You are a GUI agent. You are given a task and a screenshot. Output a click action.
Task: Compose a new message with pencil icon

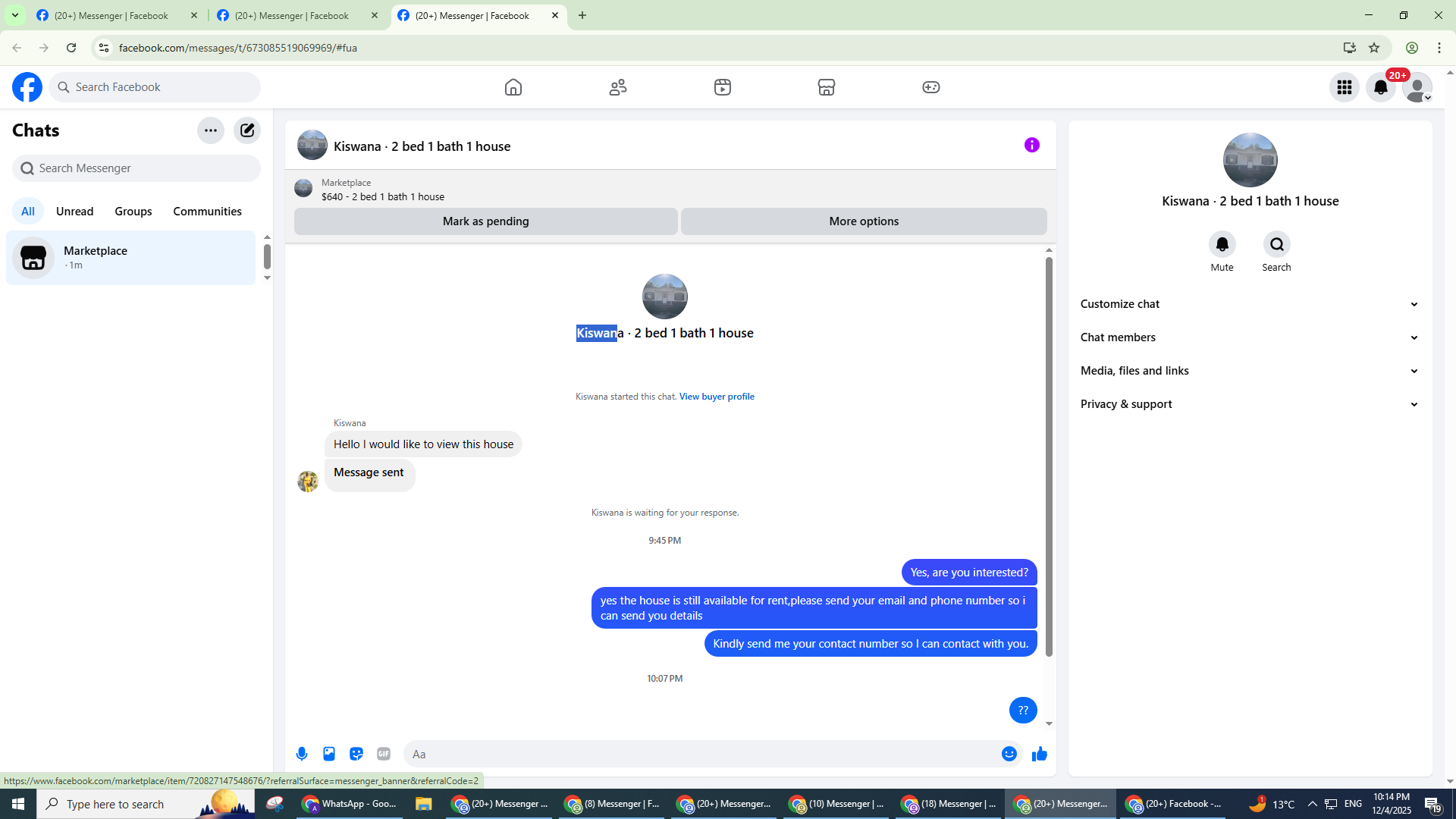pos(247,130)
